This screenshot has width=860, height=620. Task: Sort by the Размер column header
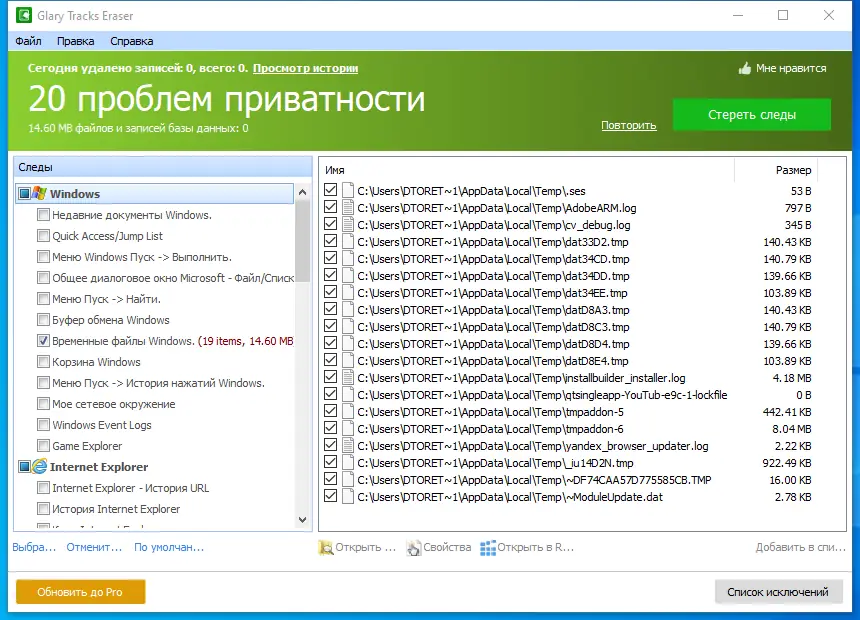pos(776,170)
